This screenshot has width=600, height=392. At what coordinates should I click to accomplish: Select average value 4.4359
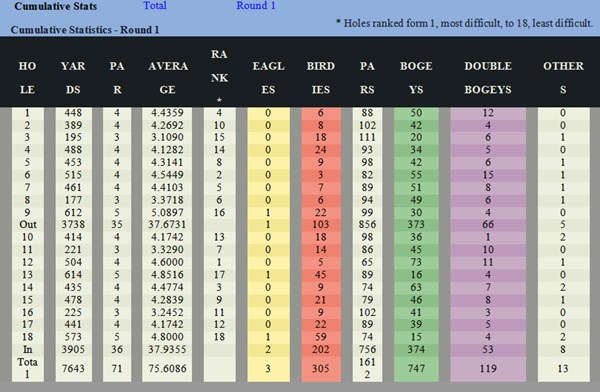coord(167,113)
